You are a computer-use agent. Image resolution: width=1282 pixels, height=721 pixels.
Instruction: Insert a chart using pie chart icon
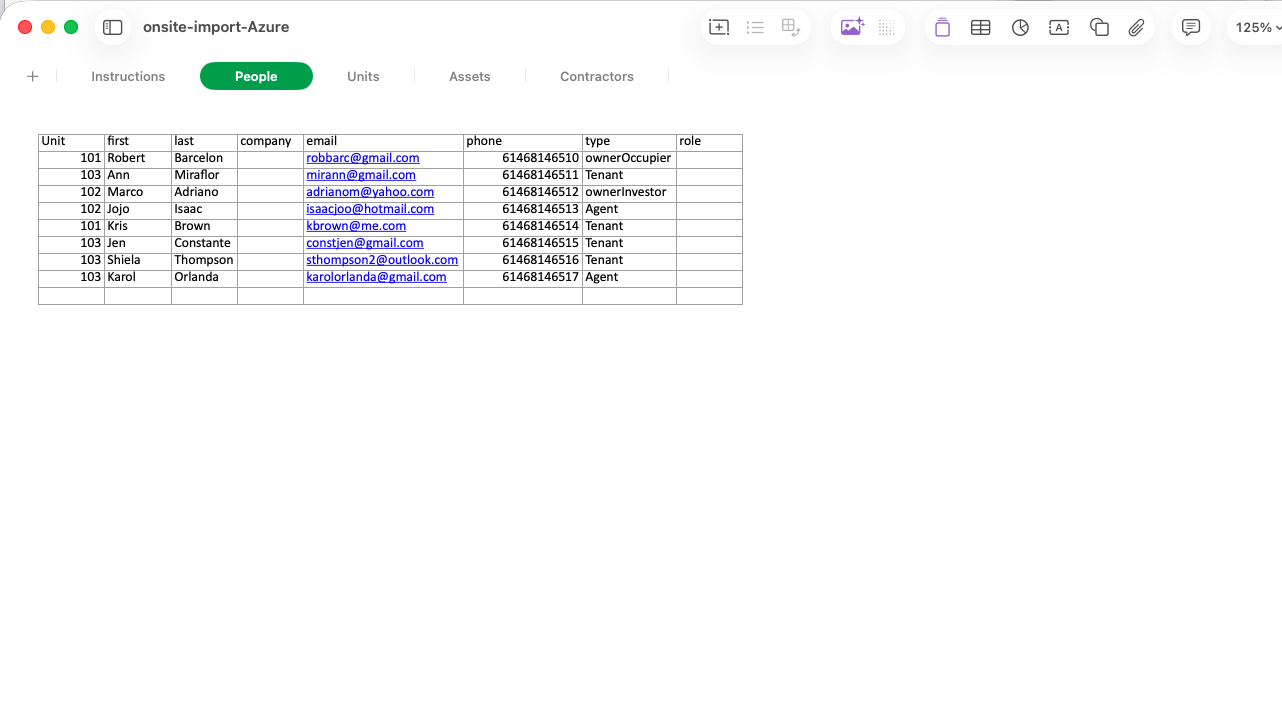click(x=1020, y=28)
